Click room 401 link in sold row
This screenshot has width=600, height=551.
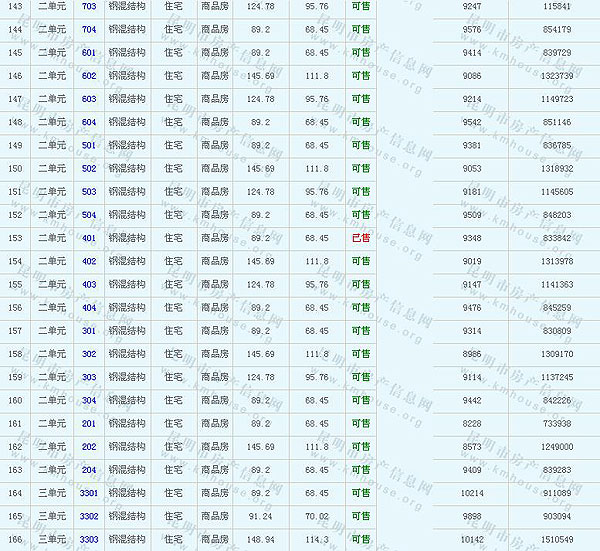tap(89, 238)
